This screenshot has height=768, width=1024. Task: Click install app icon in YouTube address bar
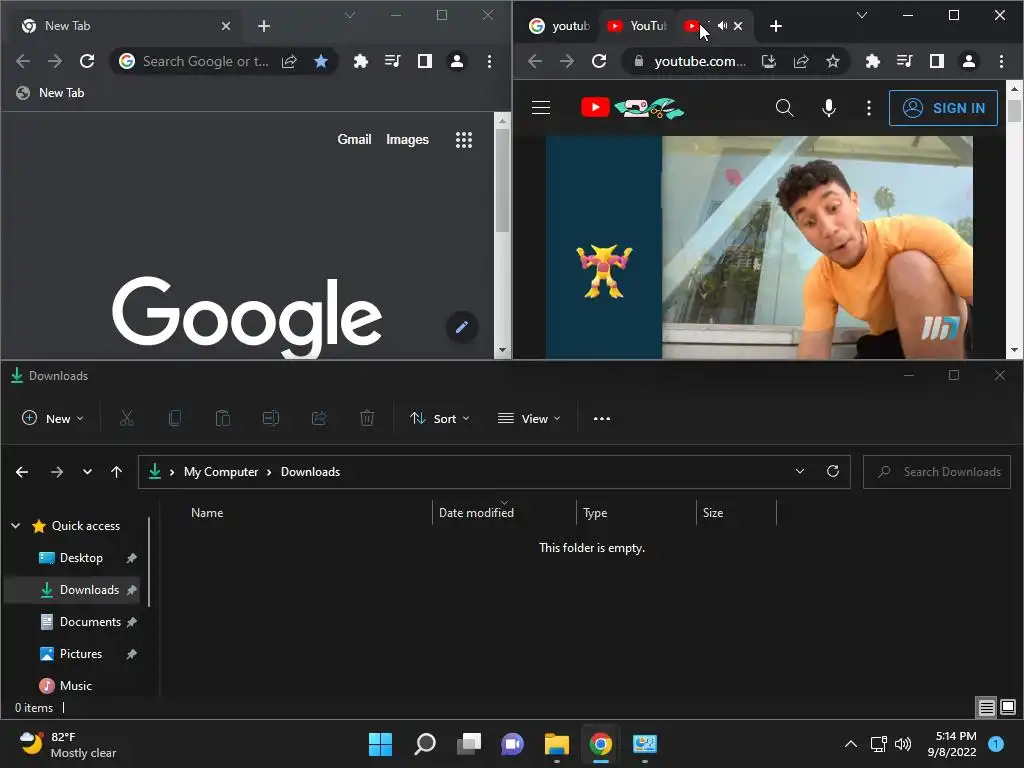(769, 61)
